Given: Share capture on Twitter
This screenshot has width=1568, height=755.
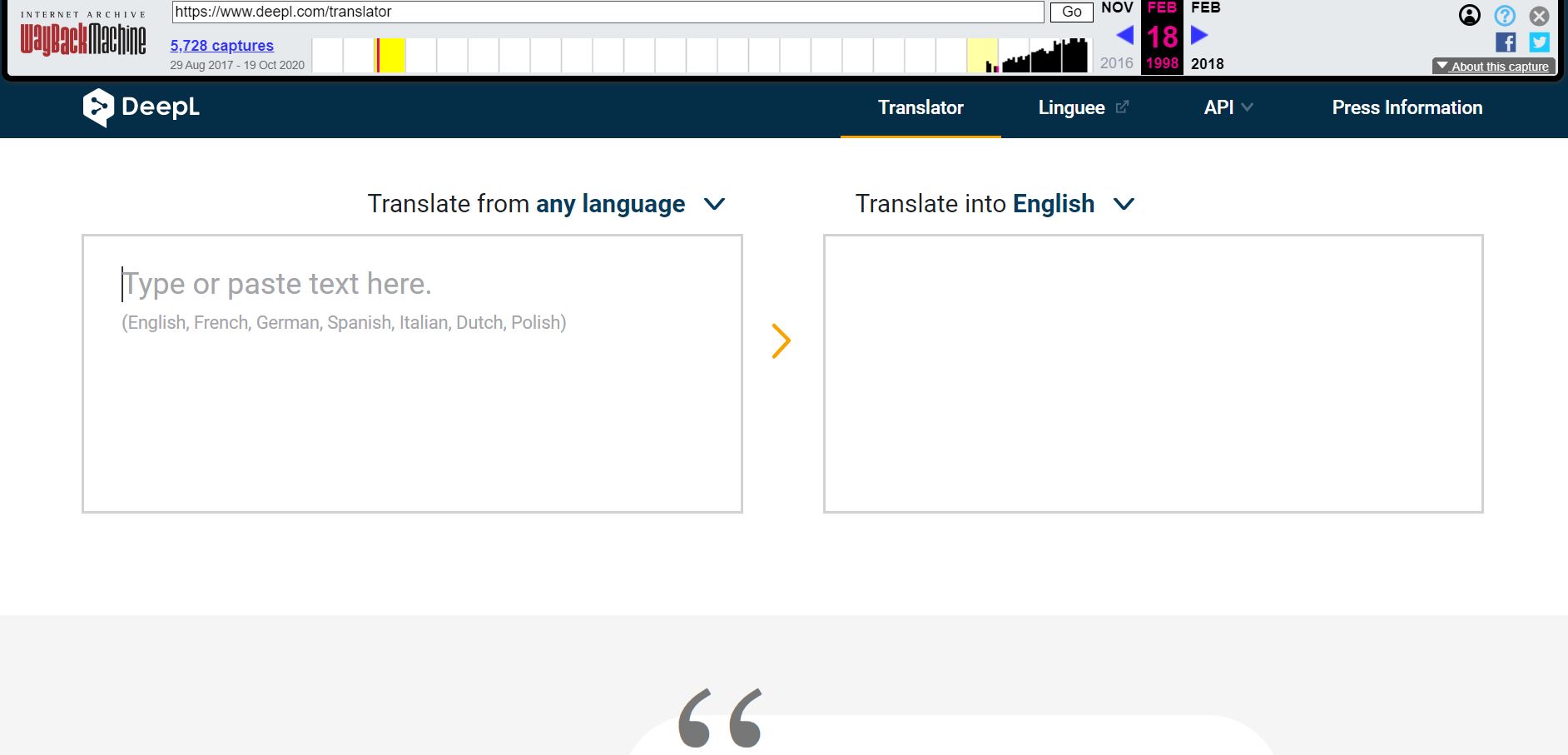Looking at the screenshot, I should pyautogui.click(x=1540, y=42).
